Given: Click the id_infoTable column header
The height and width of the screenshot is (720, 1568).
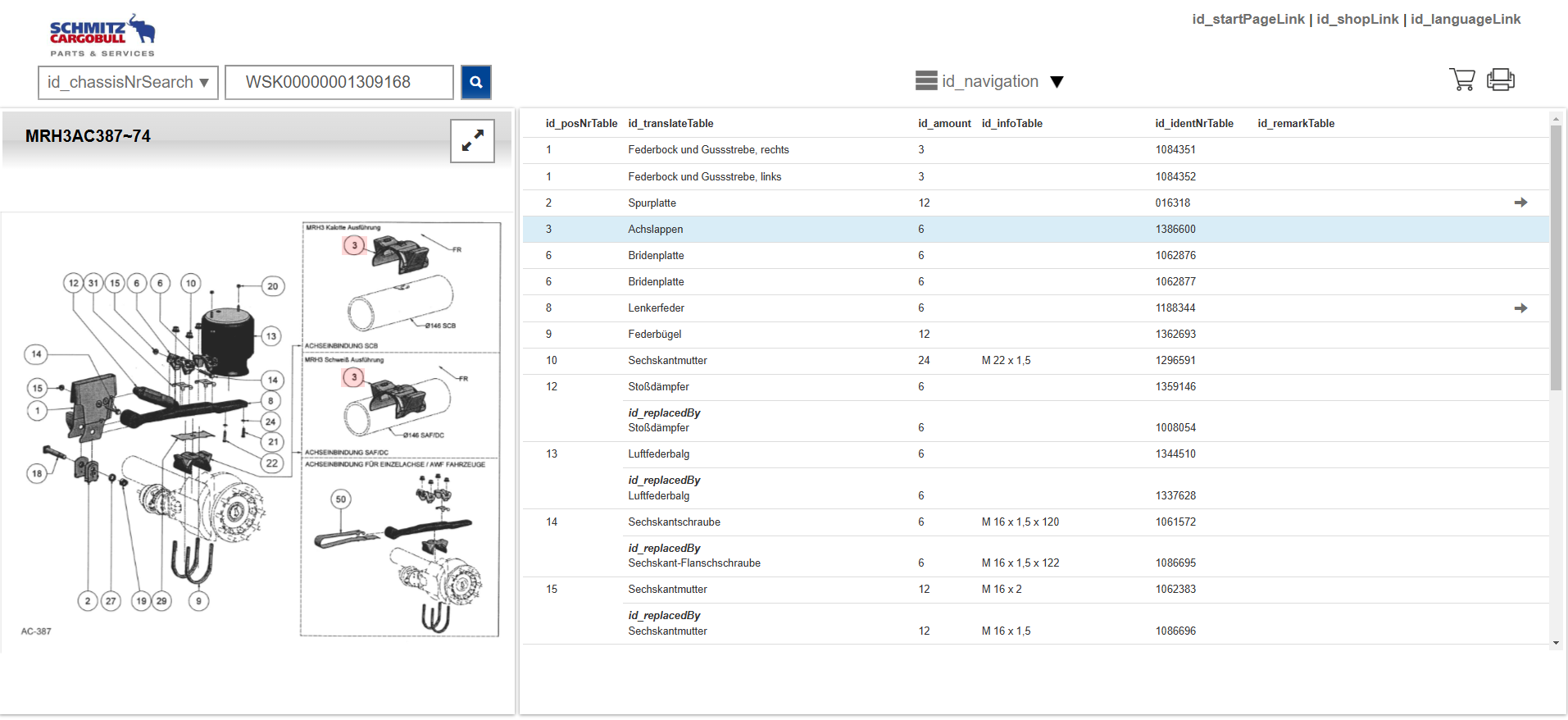Looking at the screenshot, I should (1012, 124).
